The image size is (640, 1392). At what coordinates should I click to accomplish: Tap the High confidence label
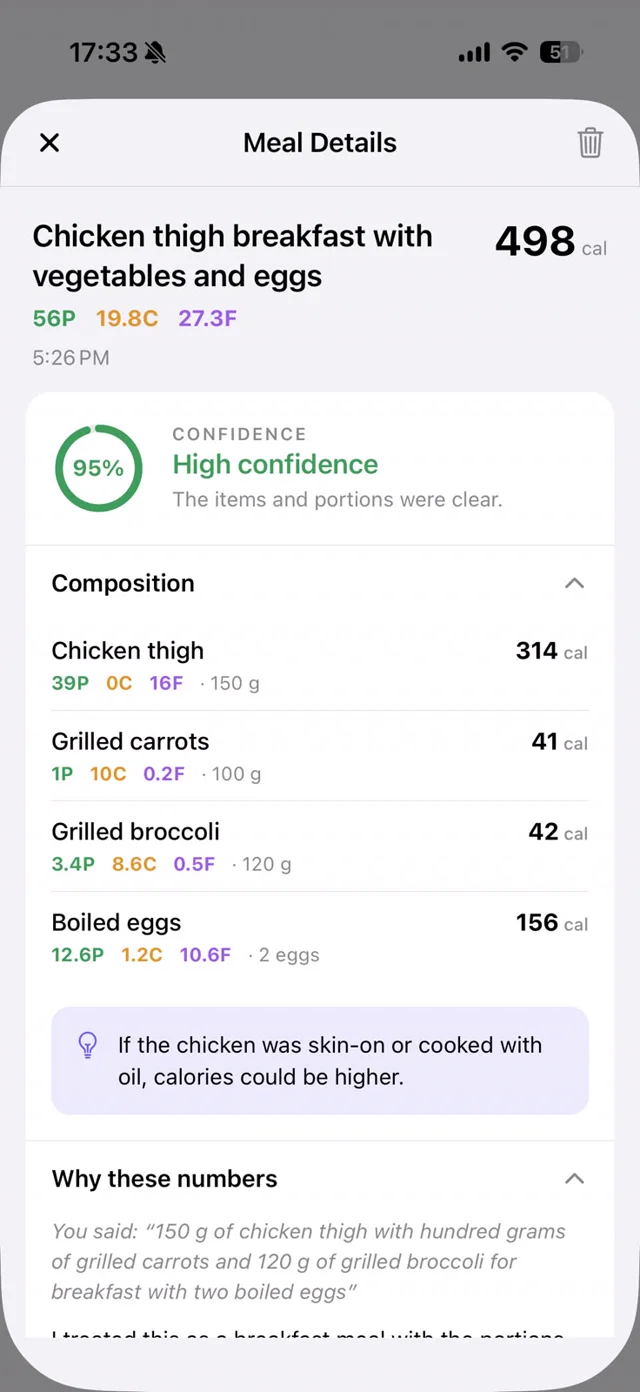[275, 464]
